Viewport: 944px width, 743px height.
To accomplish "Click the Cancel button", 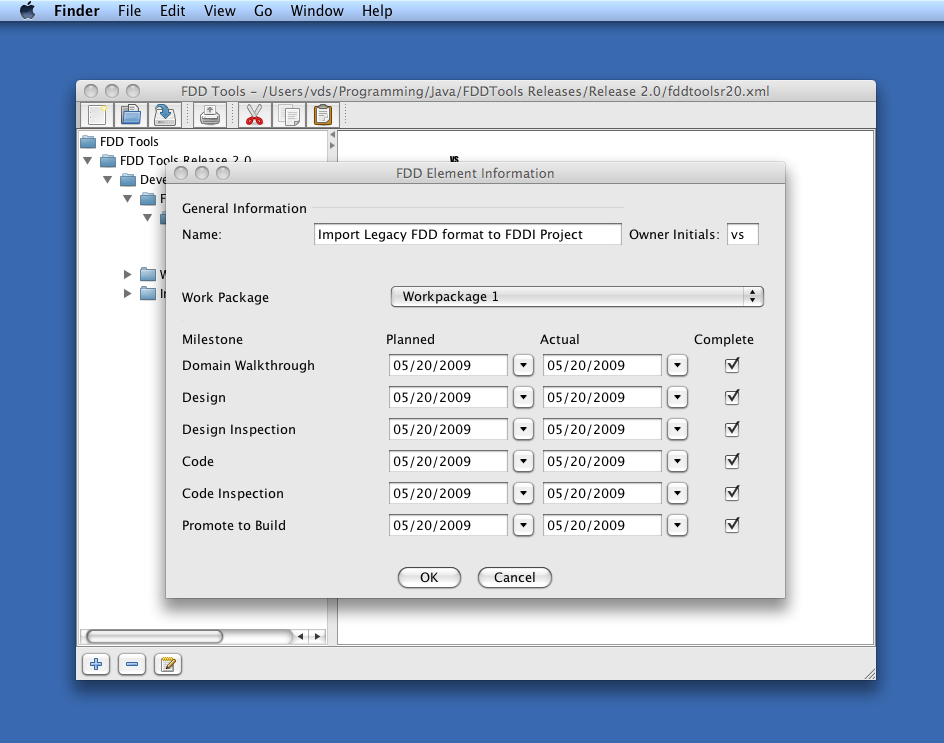I will point(515,577).
